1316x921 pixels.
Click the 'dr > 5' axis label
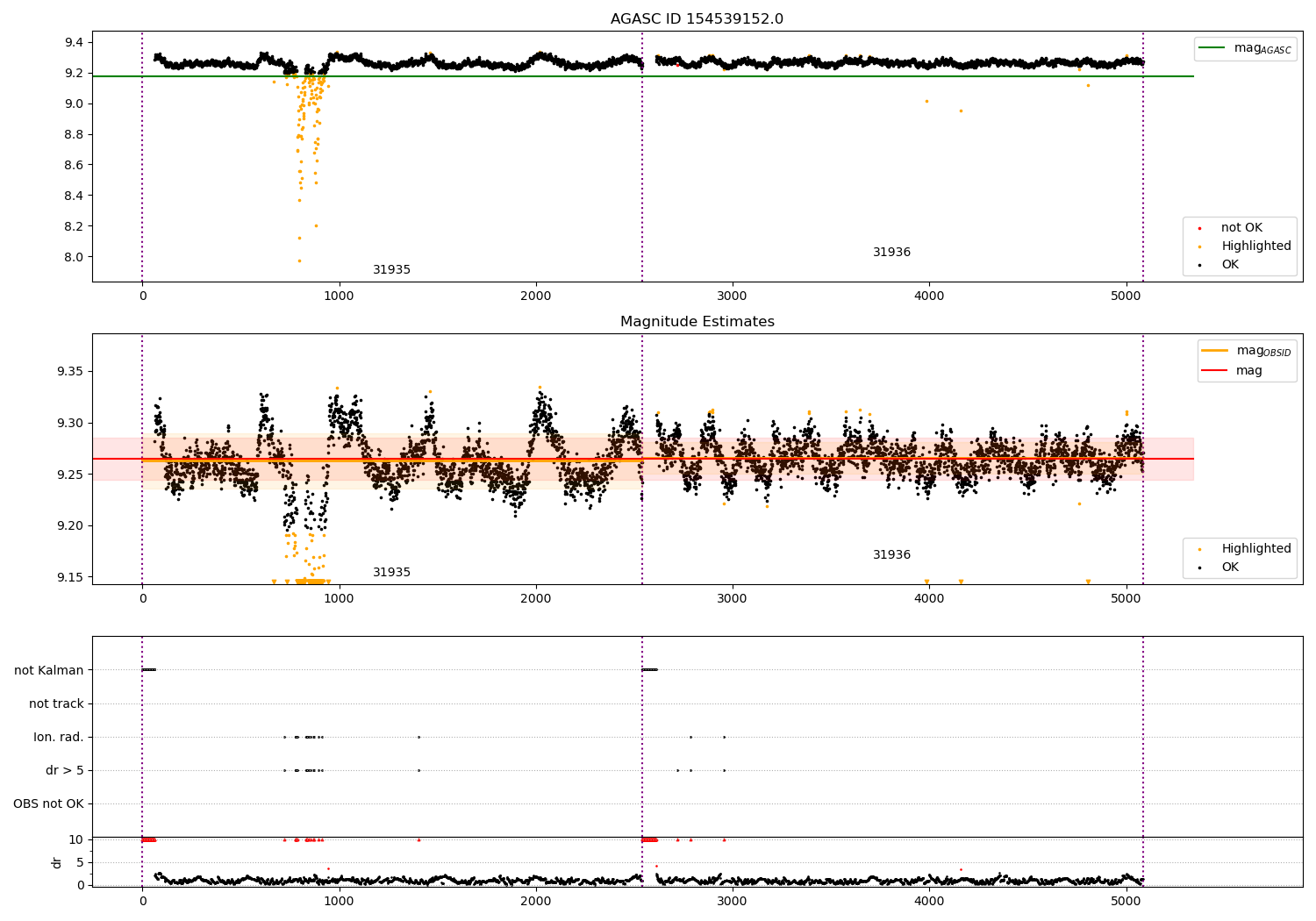click(65, 770)
